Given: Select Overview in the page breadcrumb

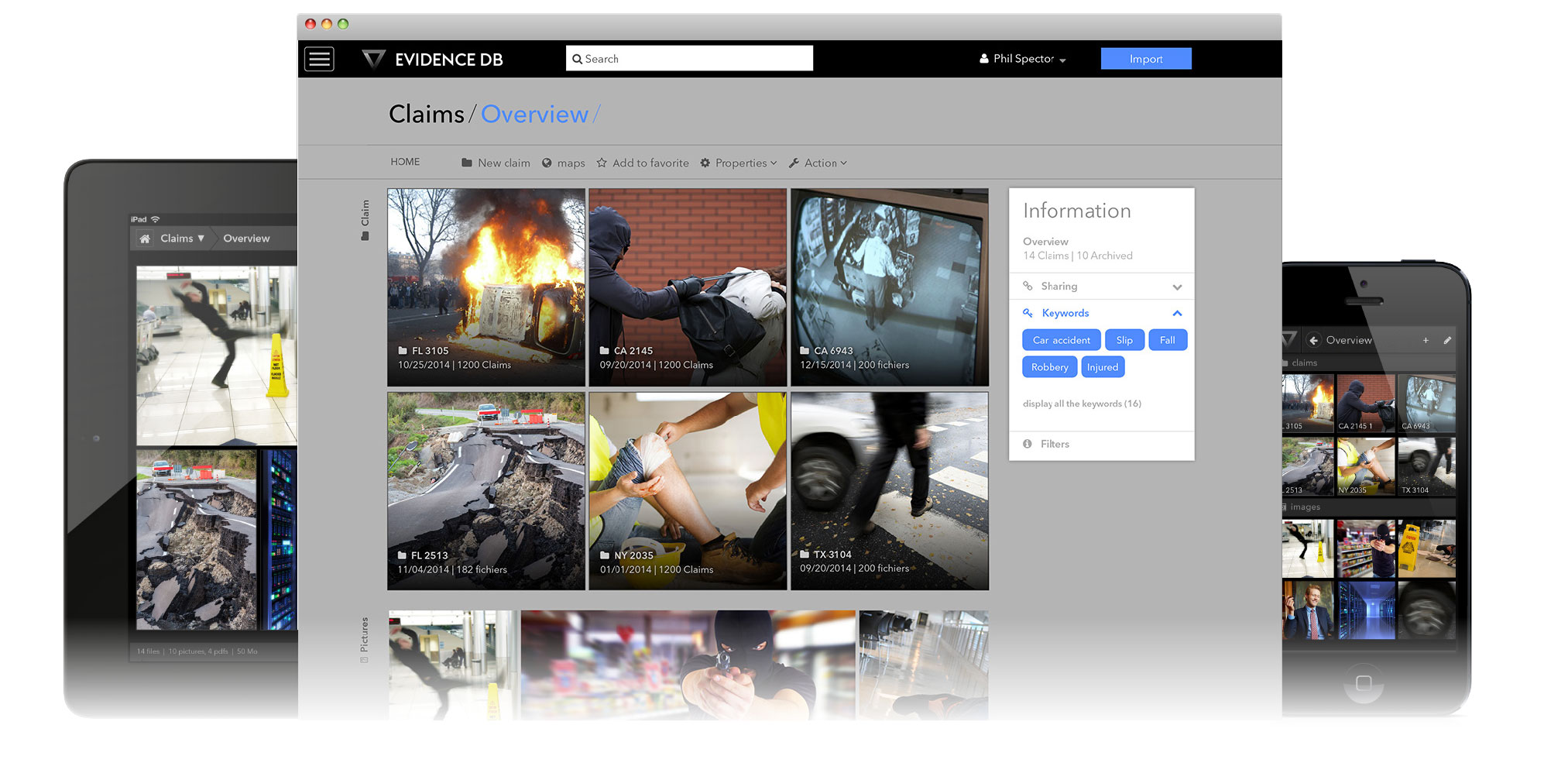Looking at the screenshot, I should pos(534,114).
